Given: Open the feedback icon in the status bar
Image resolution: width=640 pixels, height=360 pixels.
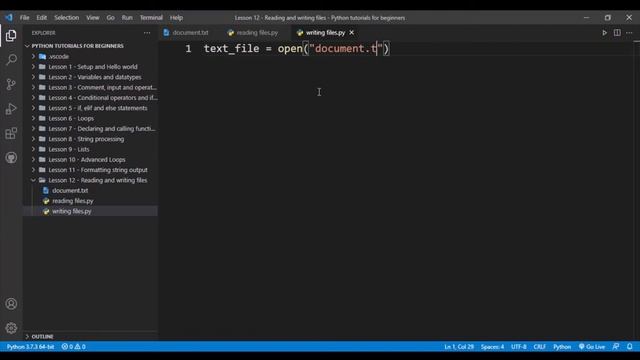Looking at the screenshot, I should point(616,347).
